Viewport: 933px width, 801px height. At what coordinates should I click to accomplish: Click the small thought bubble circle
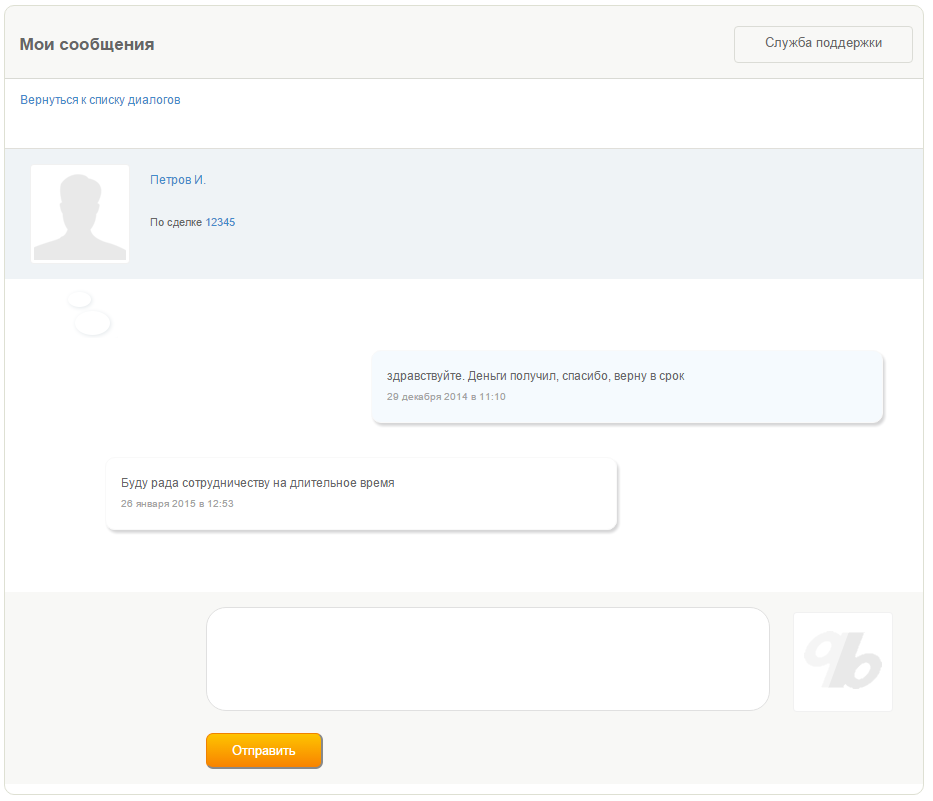tap(80, 299)
